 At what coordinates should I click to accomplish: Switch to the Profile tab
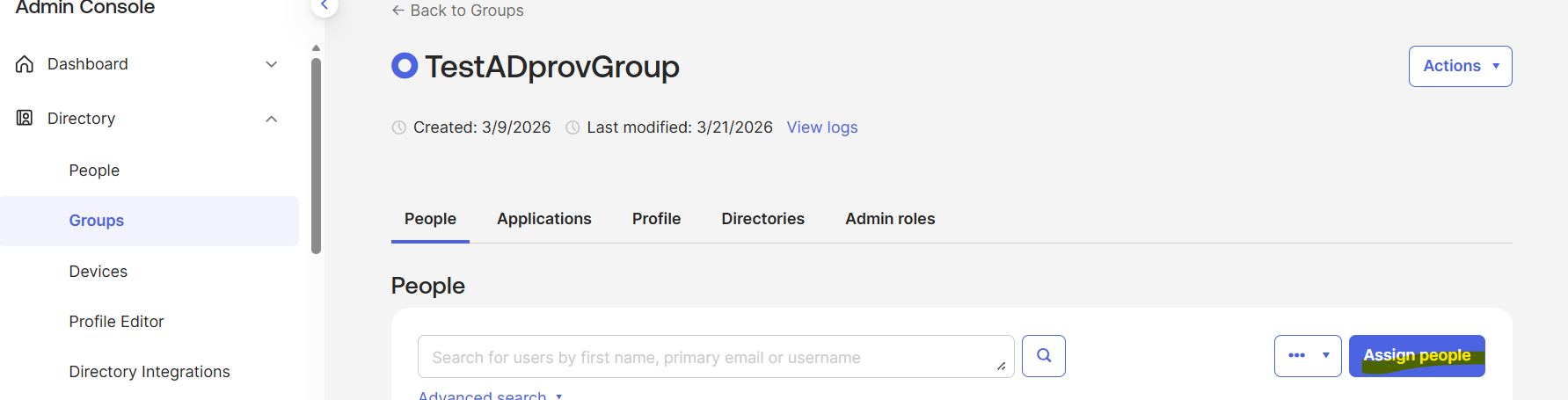656,219
